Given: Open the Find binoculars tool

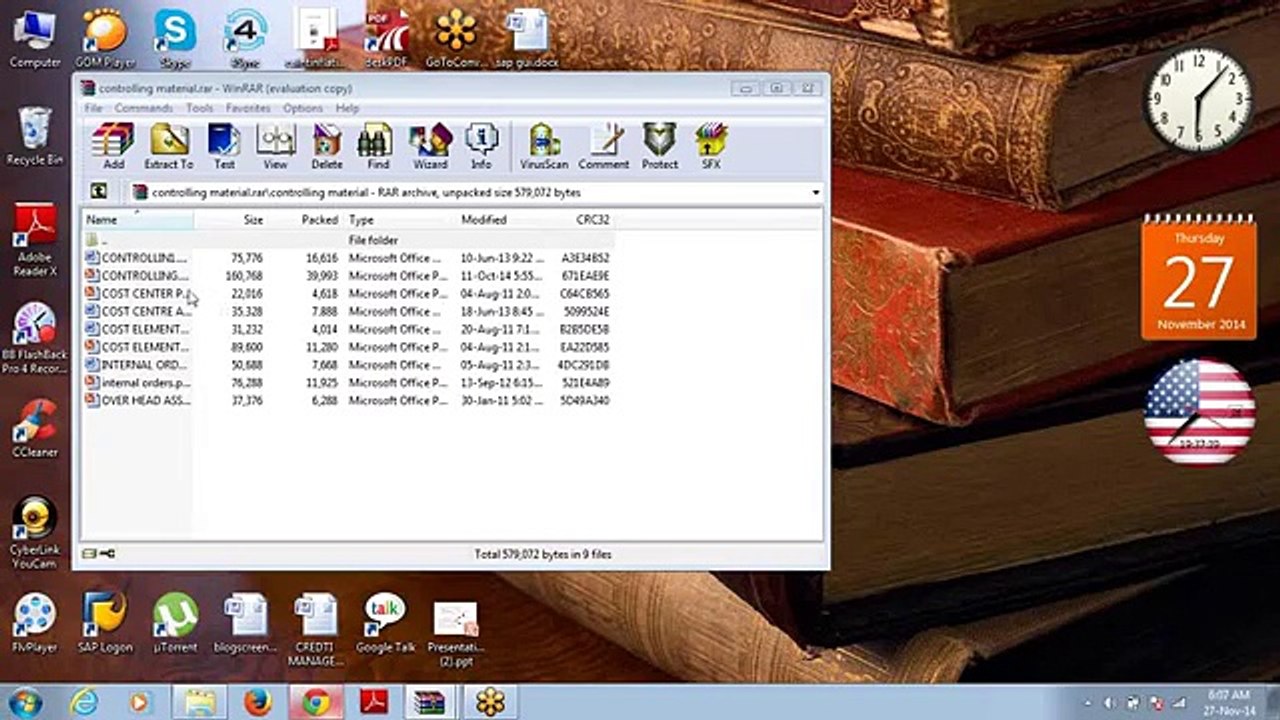Looking at the screenshot, I should point(377,146).
